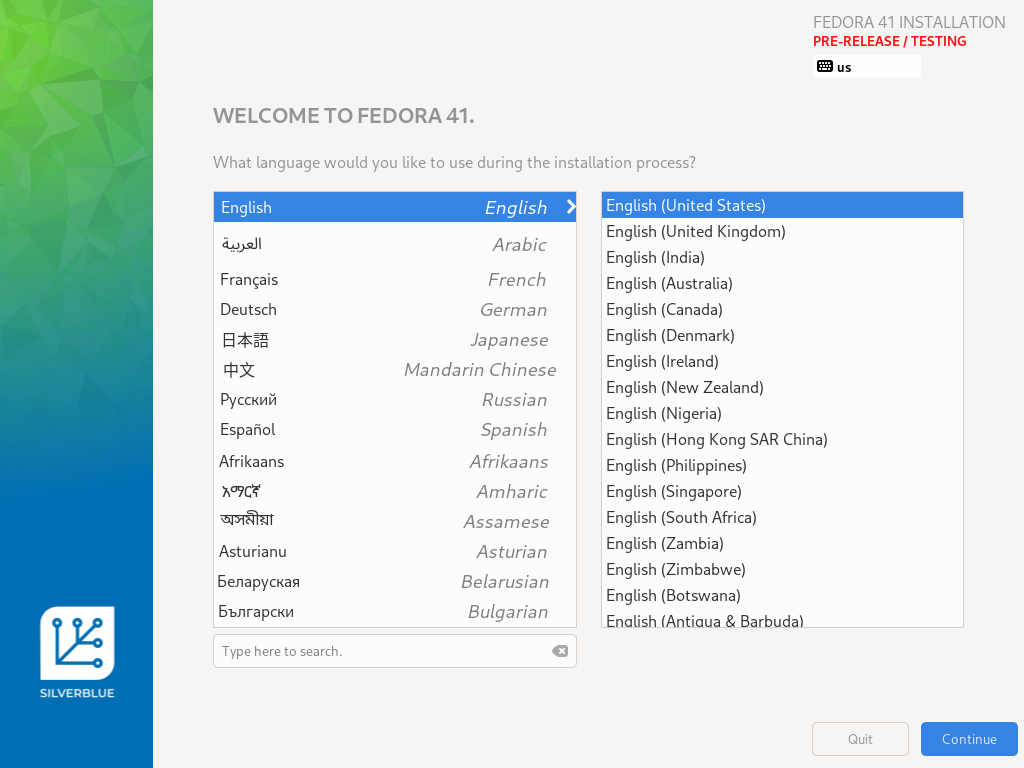Select Arabic in the language list
Image resolution: width=1024 pixels, height=768 pixels.
pyautogui.click(x=394, y=244)
